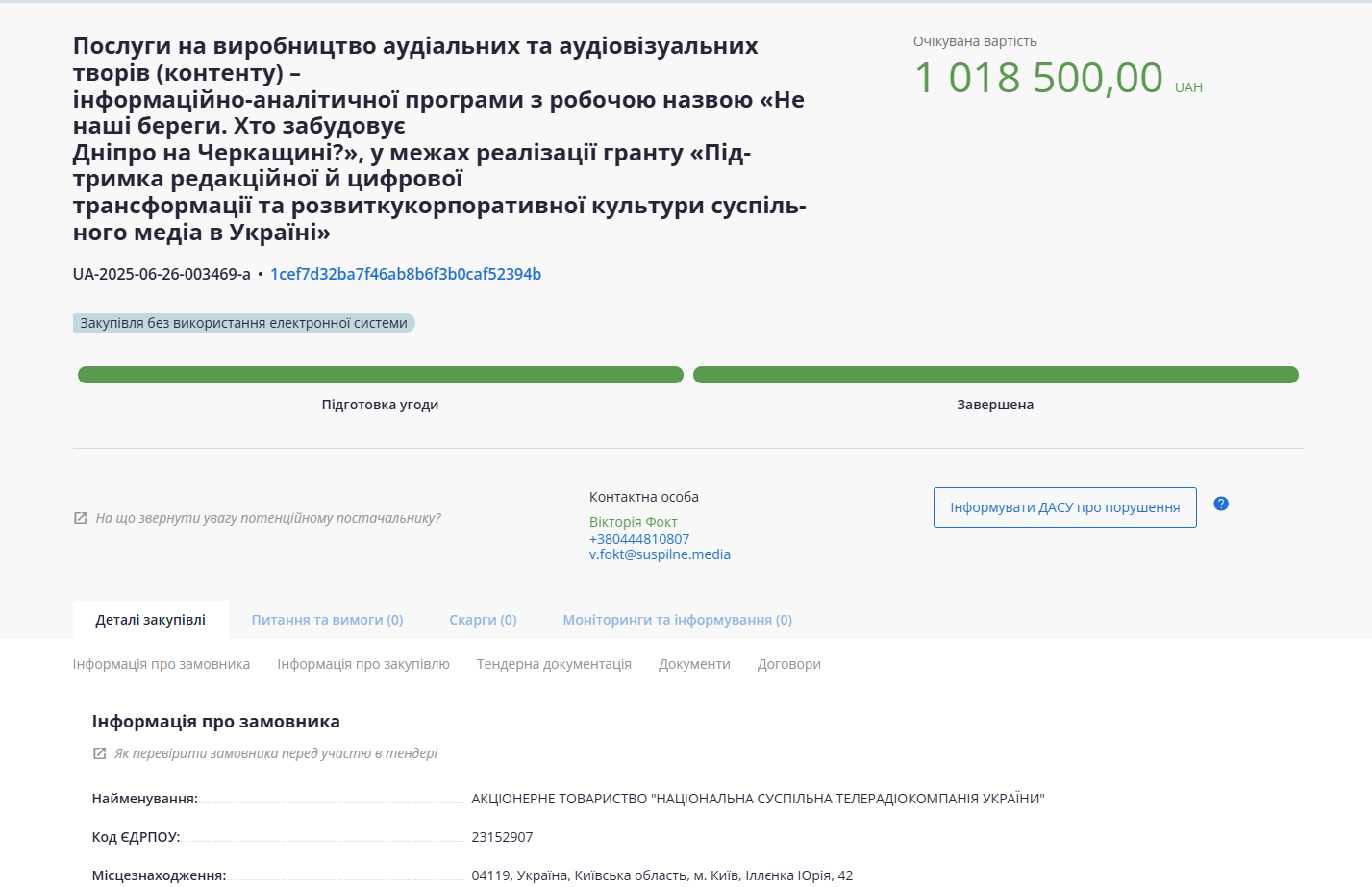Click external-link icon beside "Як перевірити замовника"
This screenshot has height=887, width=1372.
click(99, 753)
